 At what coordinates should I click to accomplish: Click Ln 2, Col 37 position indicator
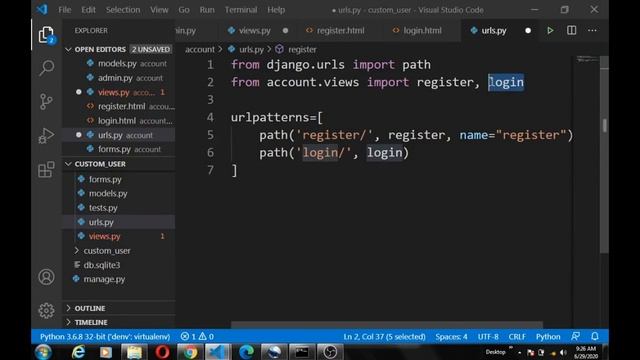tap(384, 336)
